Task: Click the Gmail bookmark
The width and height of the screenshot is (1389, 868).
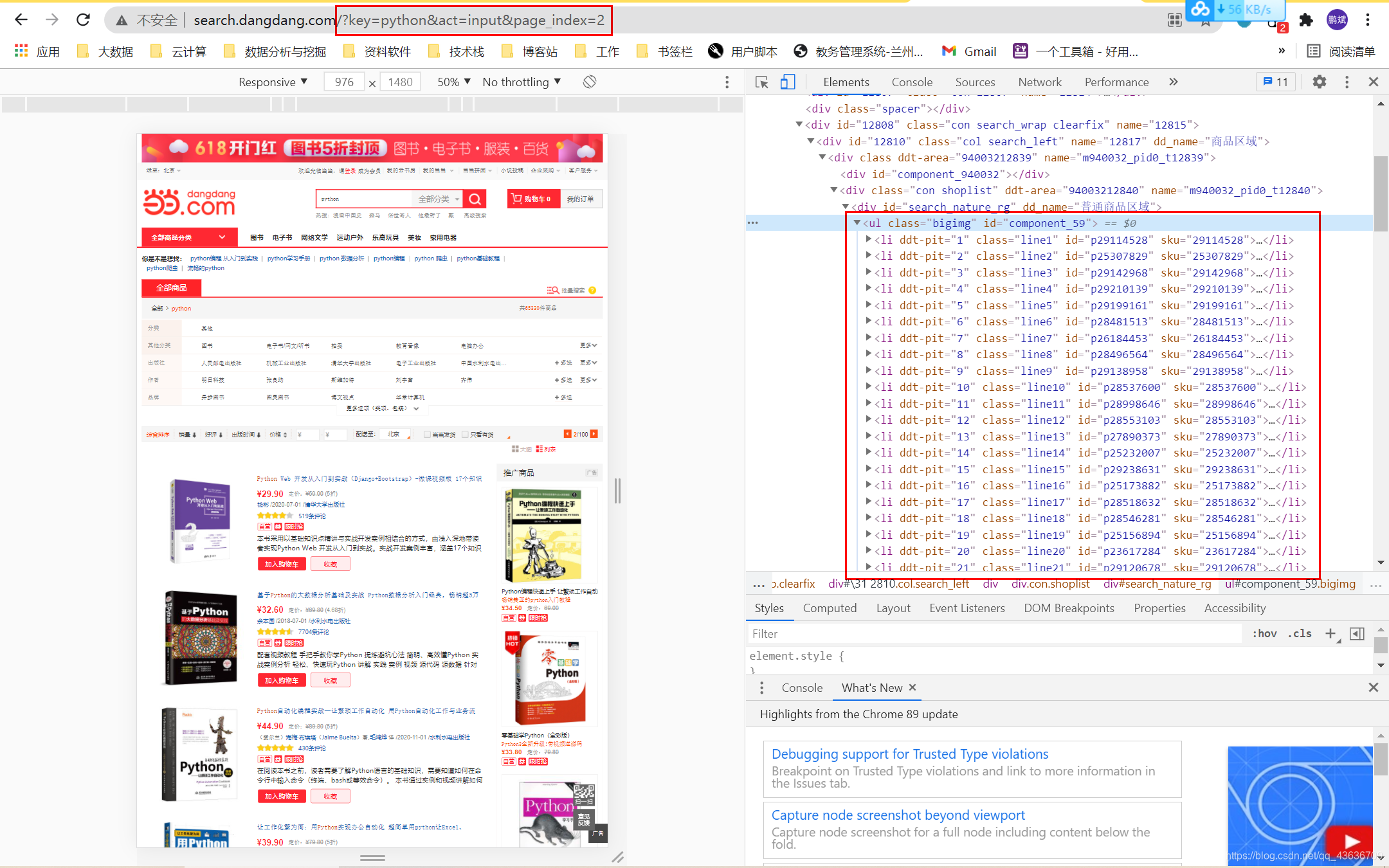Action: point(970,51)
